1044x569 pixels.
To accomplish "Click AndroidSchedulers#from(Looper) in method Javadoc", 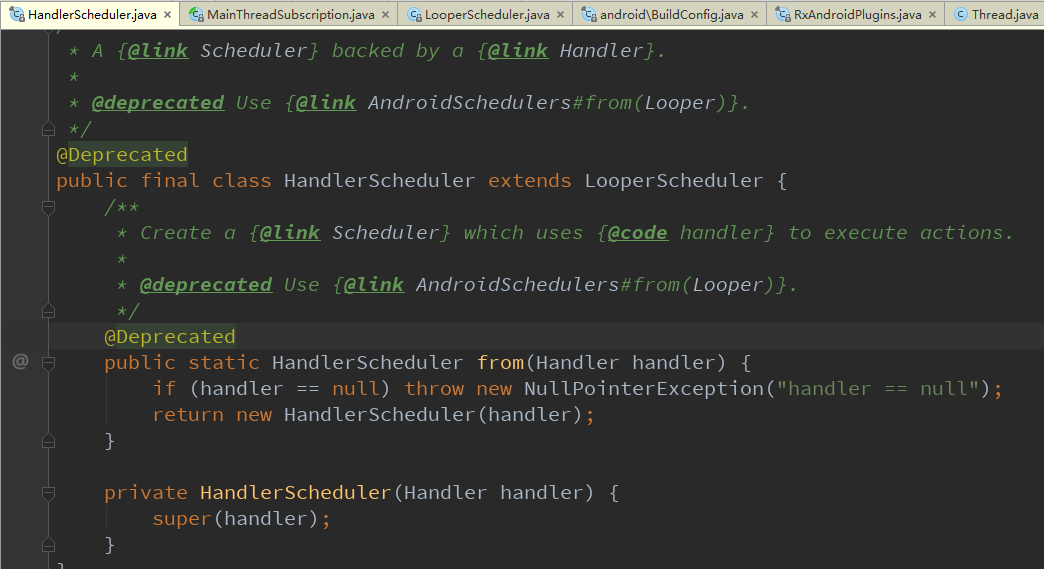I will (x=595, y=284).
